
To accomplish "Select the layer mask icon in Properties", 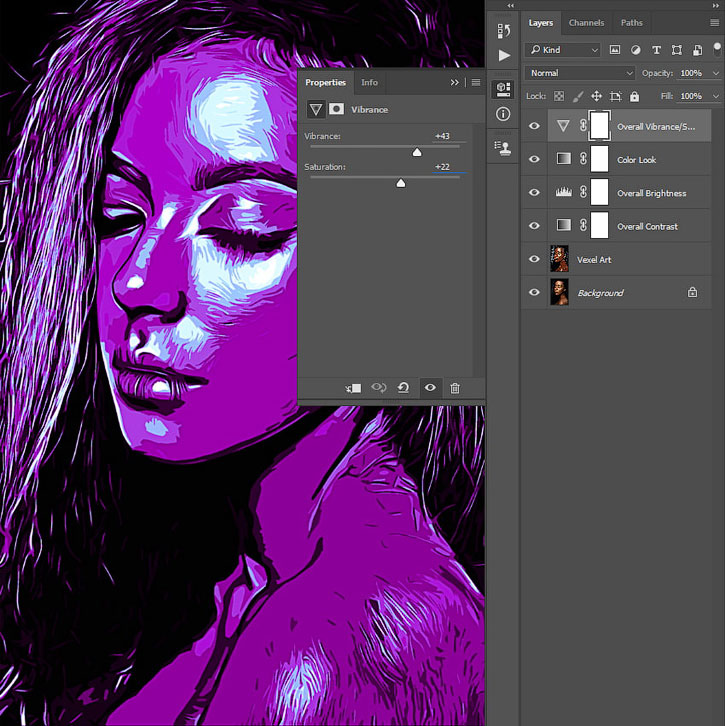I will [x=336, y=109].
